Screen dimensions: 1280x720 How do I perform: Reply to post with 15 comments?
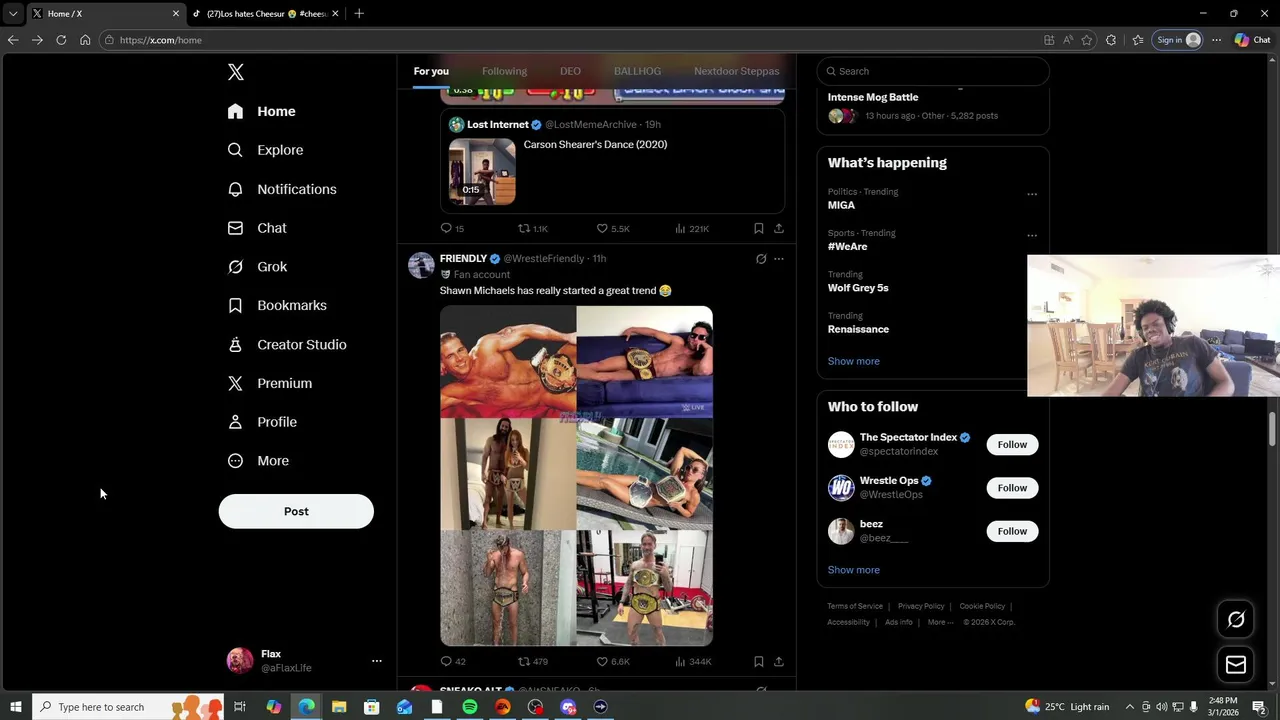tap(452, 229)
